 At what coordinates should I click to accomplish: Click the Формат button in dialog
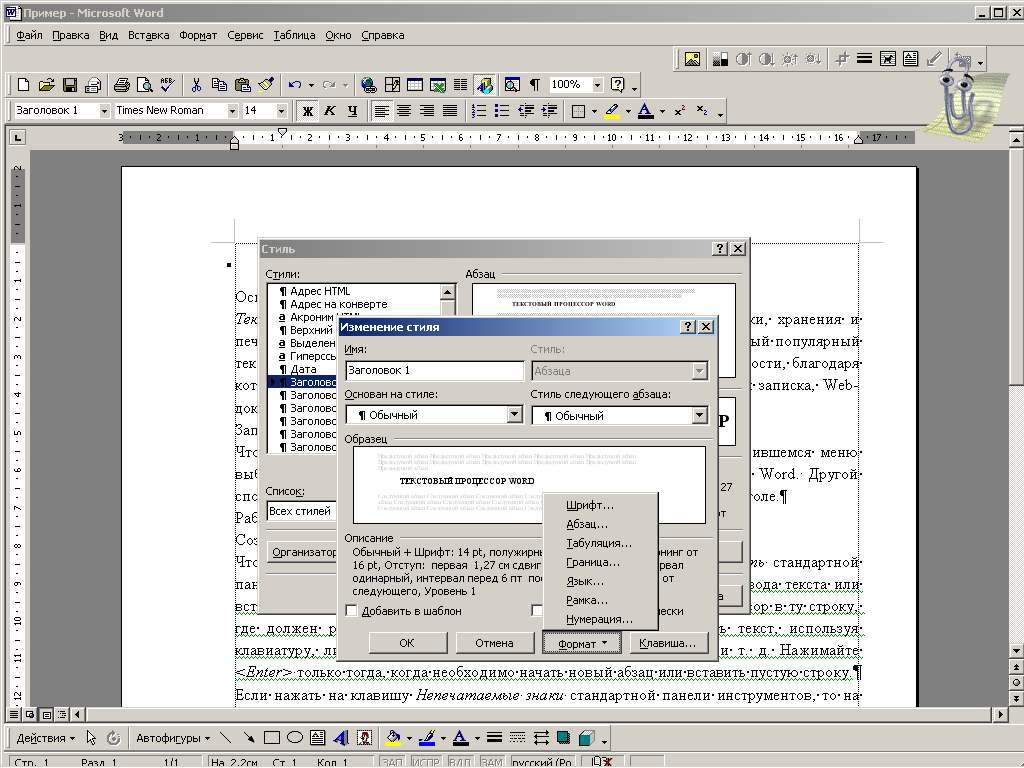[x=582, y=644]
